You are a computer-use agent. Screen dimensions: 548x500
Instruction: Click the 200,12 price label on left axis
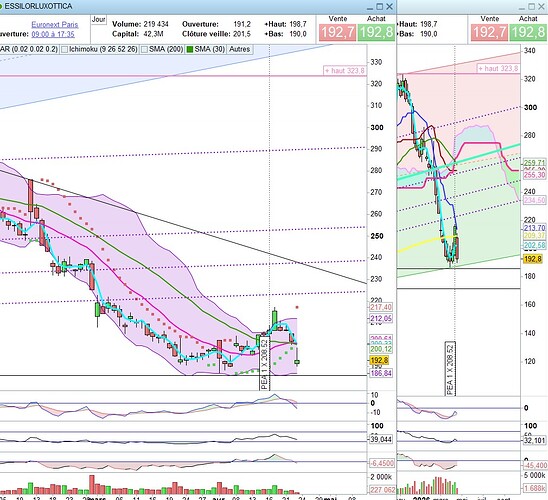381,349
